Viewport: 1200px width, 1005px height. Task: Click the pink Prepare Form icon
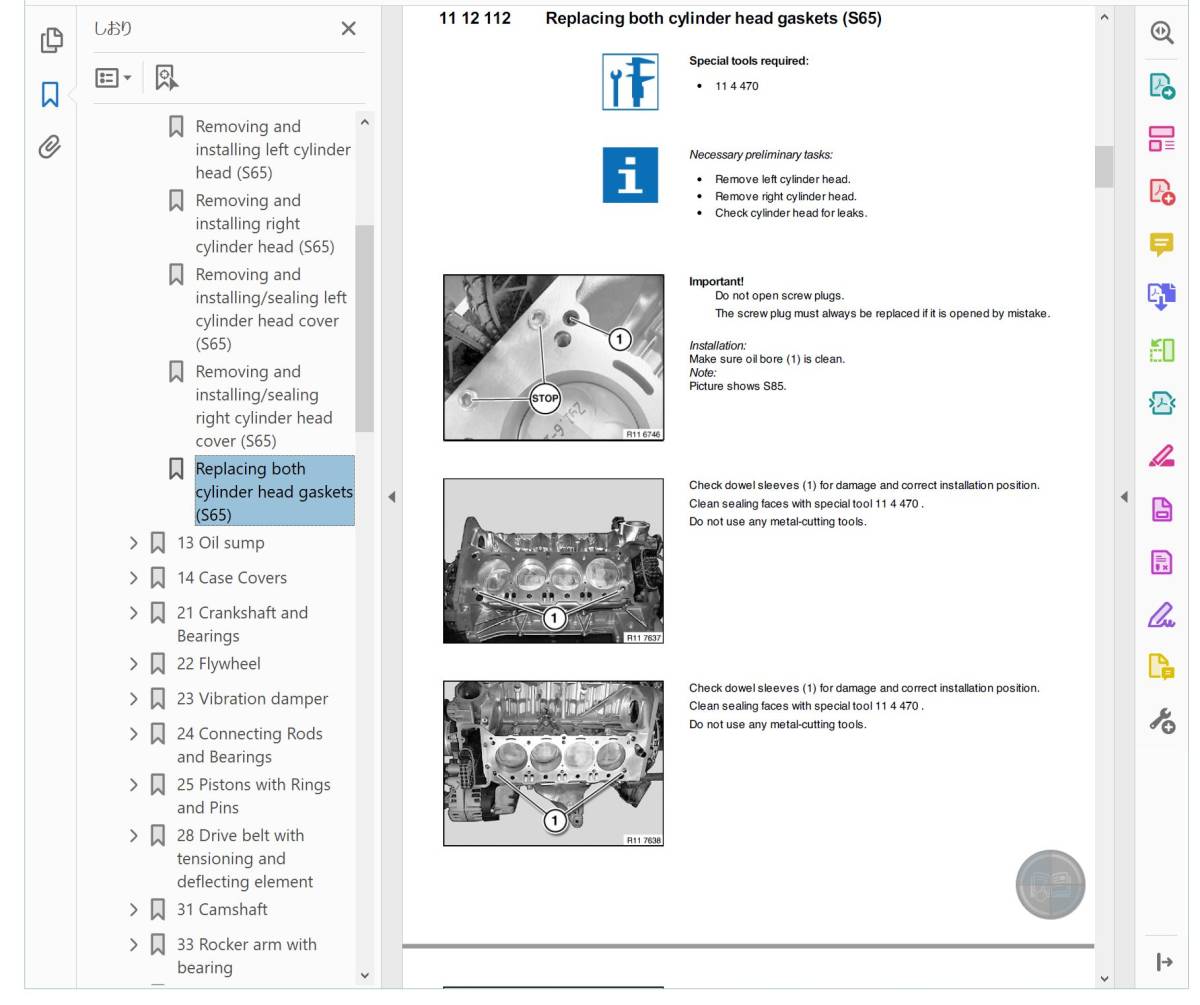pos(1161,562)
